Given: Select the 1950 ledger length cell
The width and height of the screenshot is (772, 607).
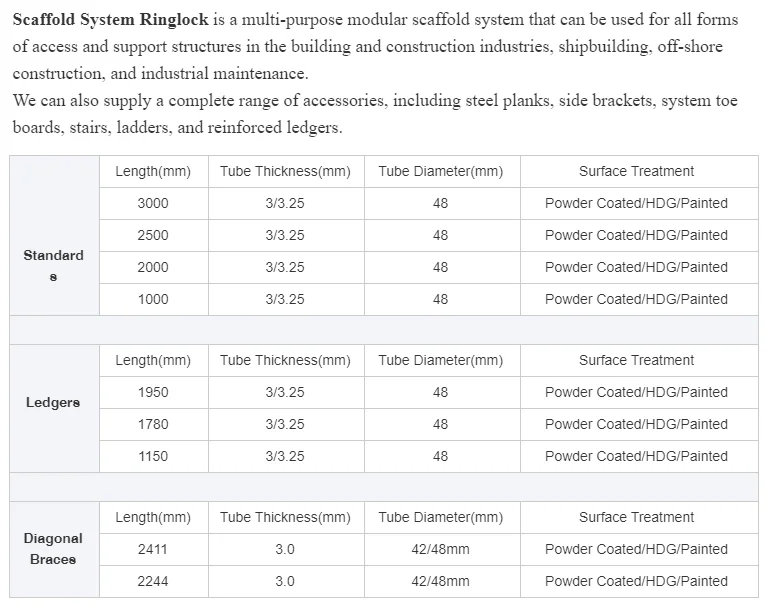Looking at the screenshot, I should click(x=154, y=392).
